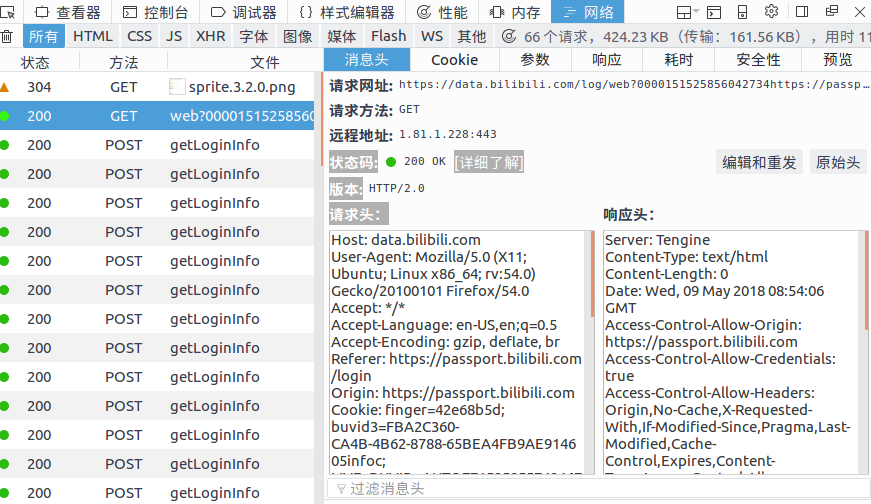Filter requests by 所有
The height and width of the screenshot is (504, 871).
43,37
